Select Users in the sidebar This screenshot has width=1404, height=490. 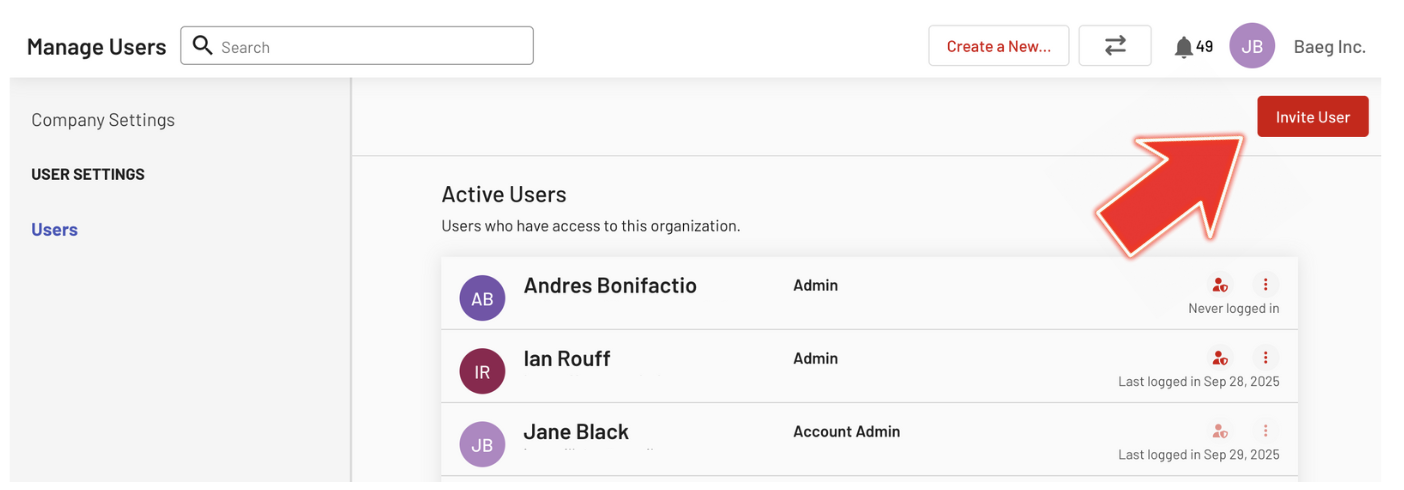pyautogui.click(x=54, y=230)
